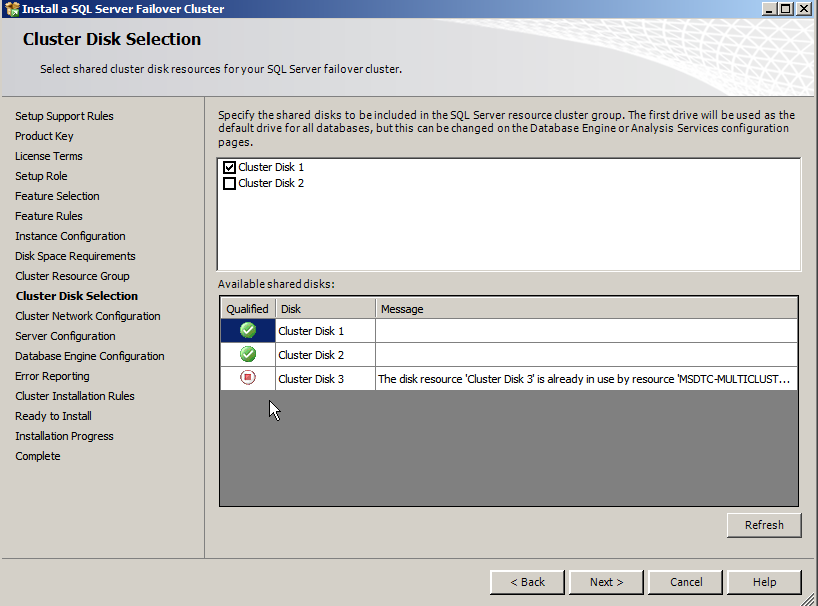This screenshot has width=818, height=606.
Task: Click the red blocked icon for Cluster Disk 3
Action: pyautogui.click(x=247, y=379)
